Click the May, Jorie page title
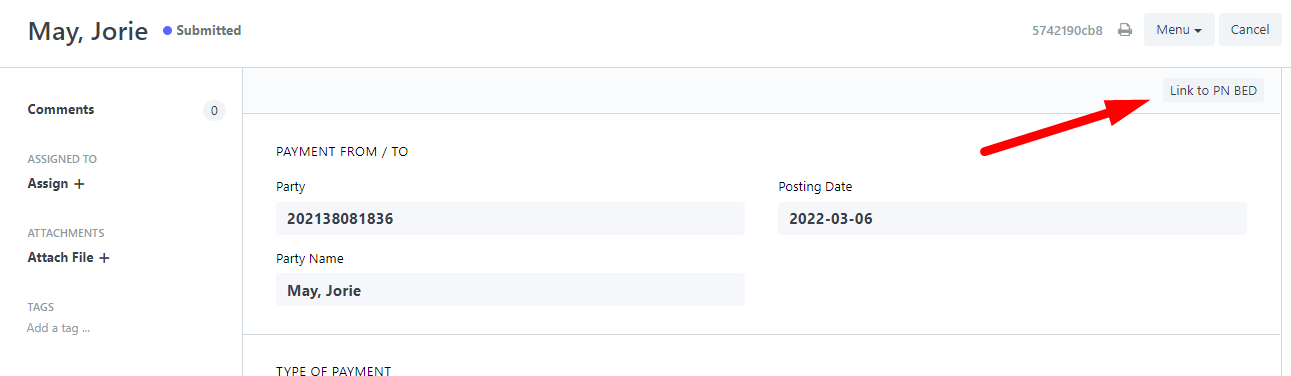 tap(88, 31)
